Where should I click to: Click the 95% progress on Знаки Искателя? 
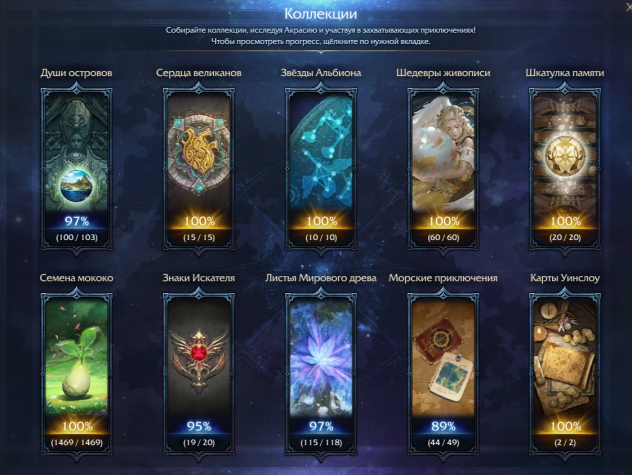(x=199, y=426)
